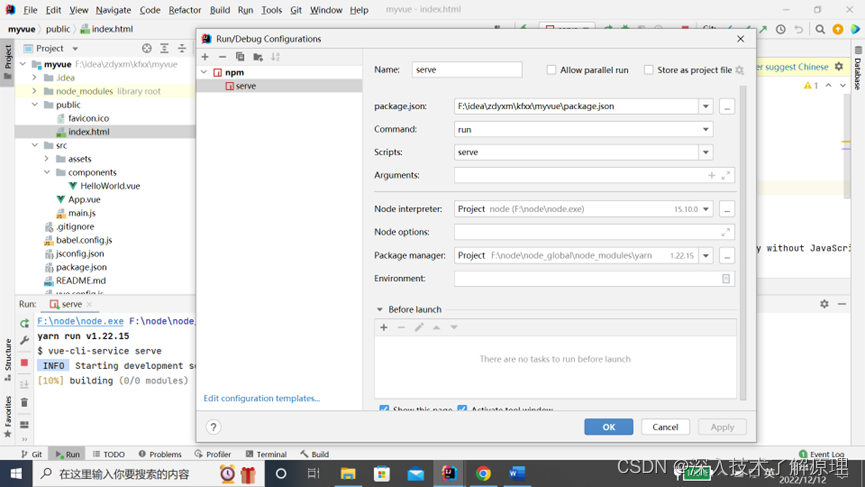The height and width of the screenshot is (487, 865).
Task: Open Run tool window settings gear
Action: pos(824,304)
